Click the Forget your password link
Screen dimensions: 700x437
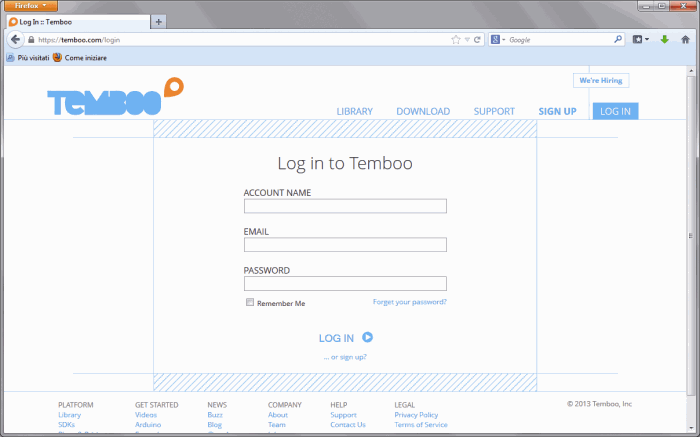(409, 302)
